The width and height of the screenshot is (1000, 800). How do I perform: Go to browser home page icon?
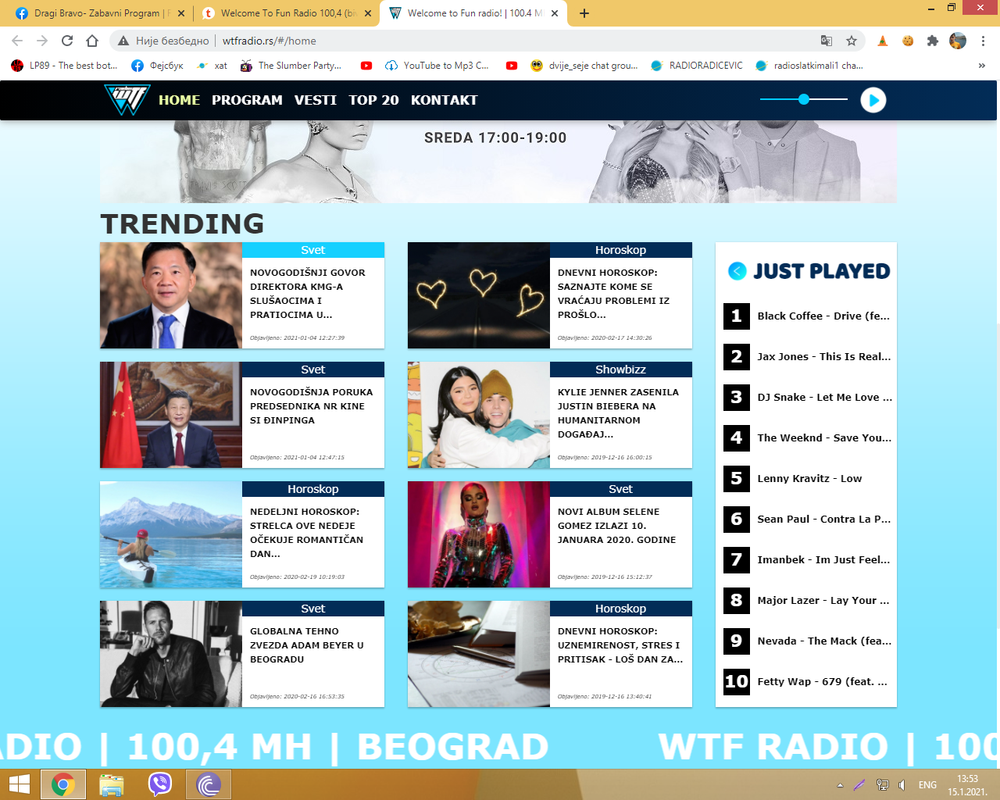click(x=92, y=41)
